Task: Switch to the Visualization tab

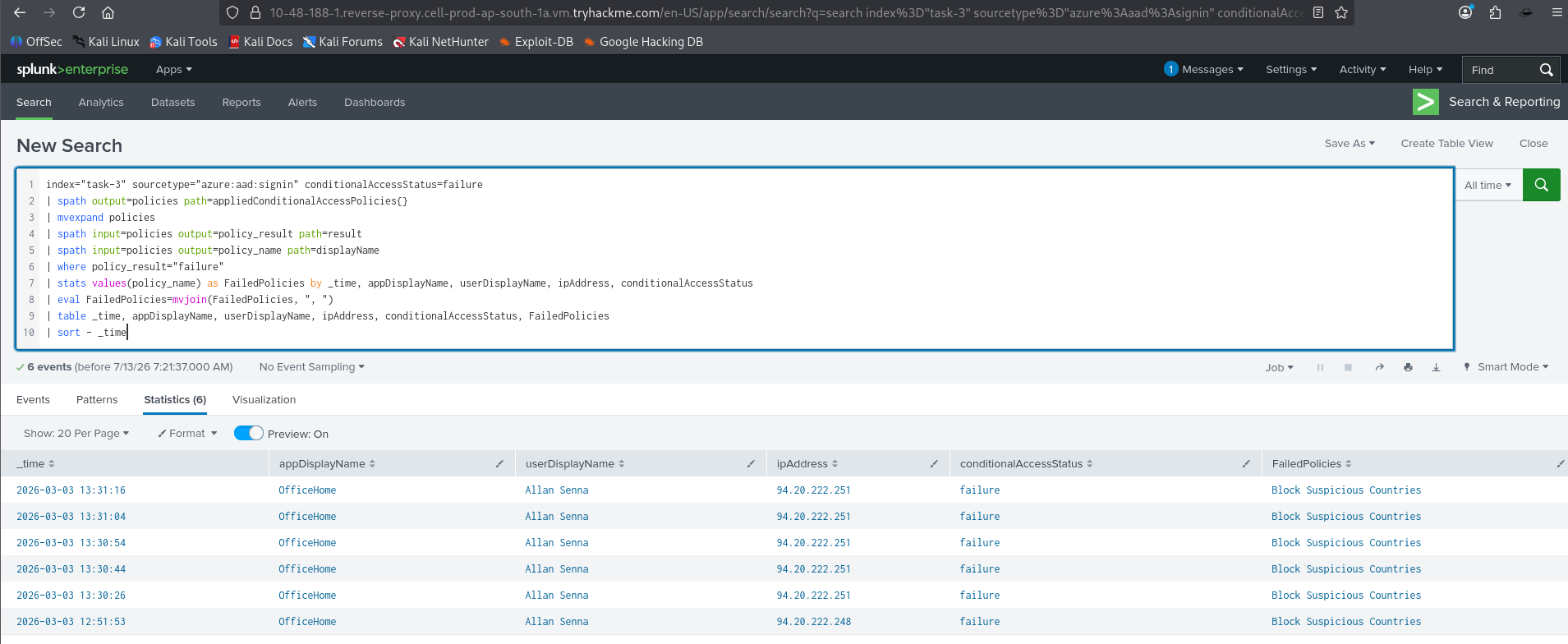Action: click(x=264, y=400)
